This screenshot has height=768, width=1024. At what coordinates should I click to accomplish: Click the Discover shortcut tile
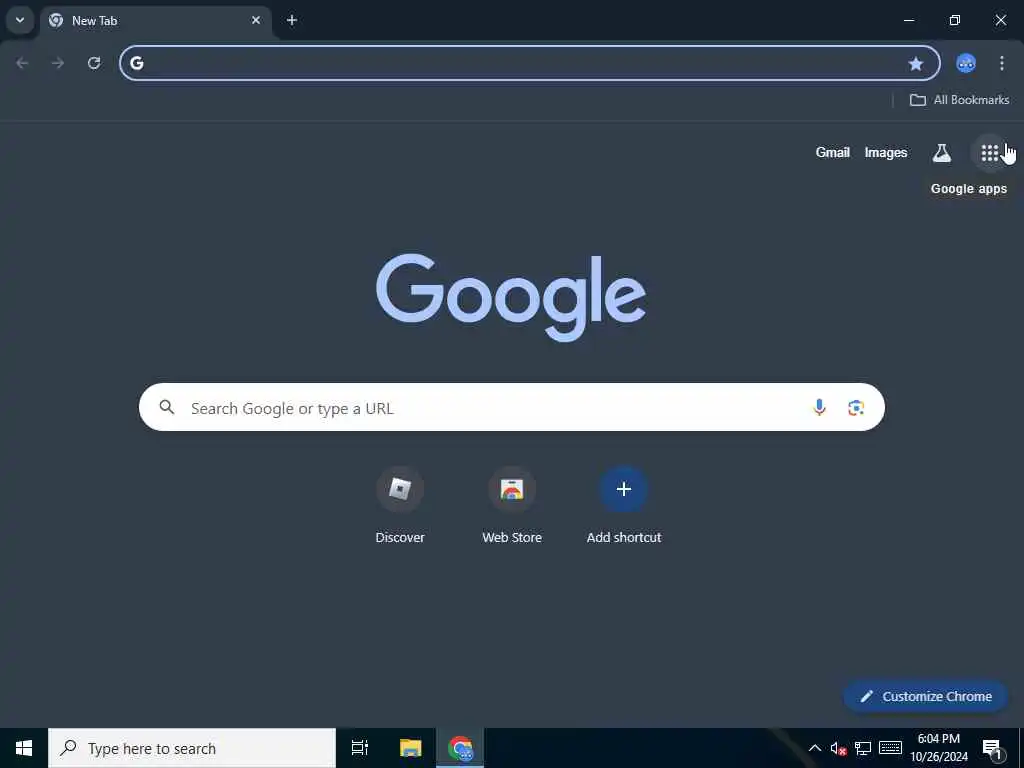pos(400,505)
